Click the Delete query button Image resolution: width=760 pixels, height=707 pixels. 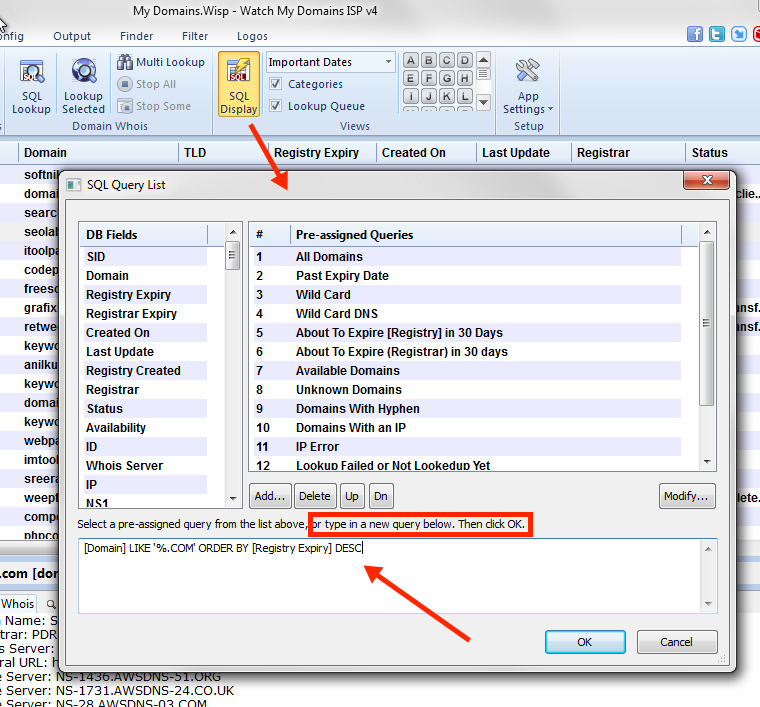315,496
